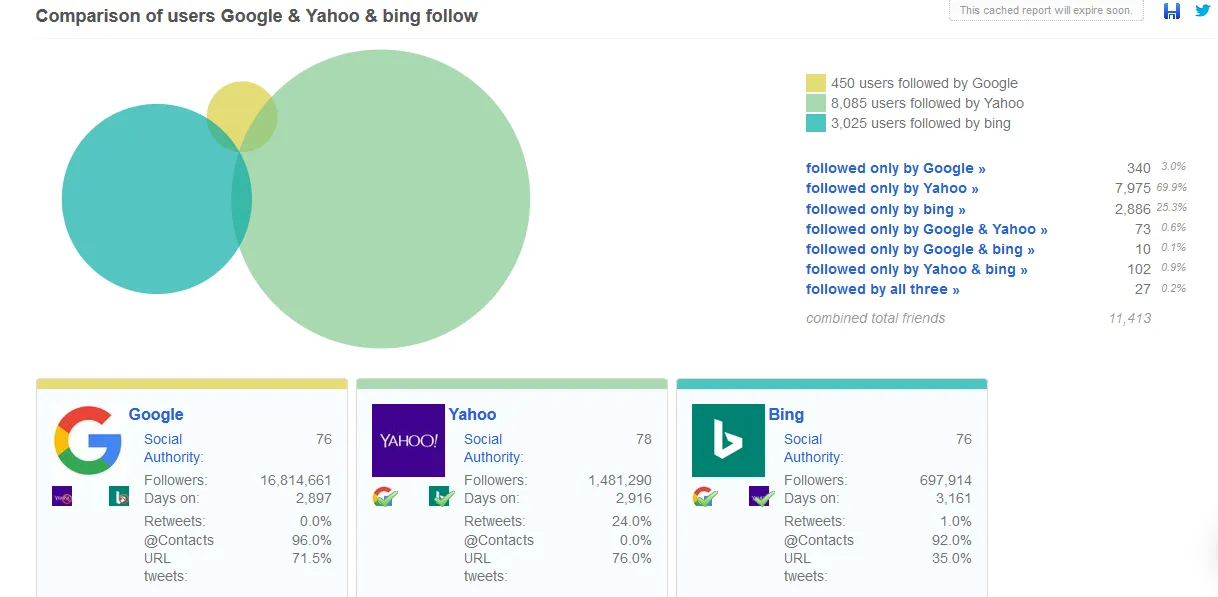Click Google's URL tweets value 71.5%
The image size is (1218, 597).
[x=312, y=558]
